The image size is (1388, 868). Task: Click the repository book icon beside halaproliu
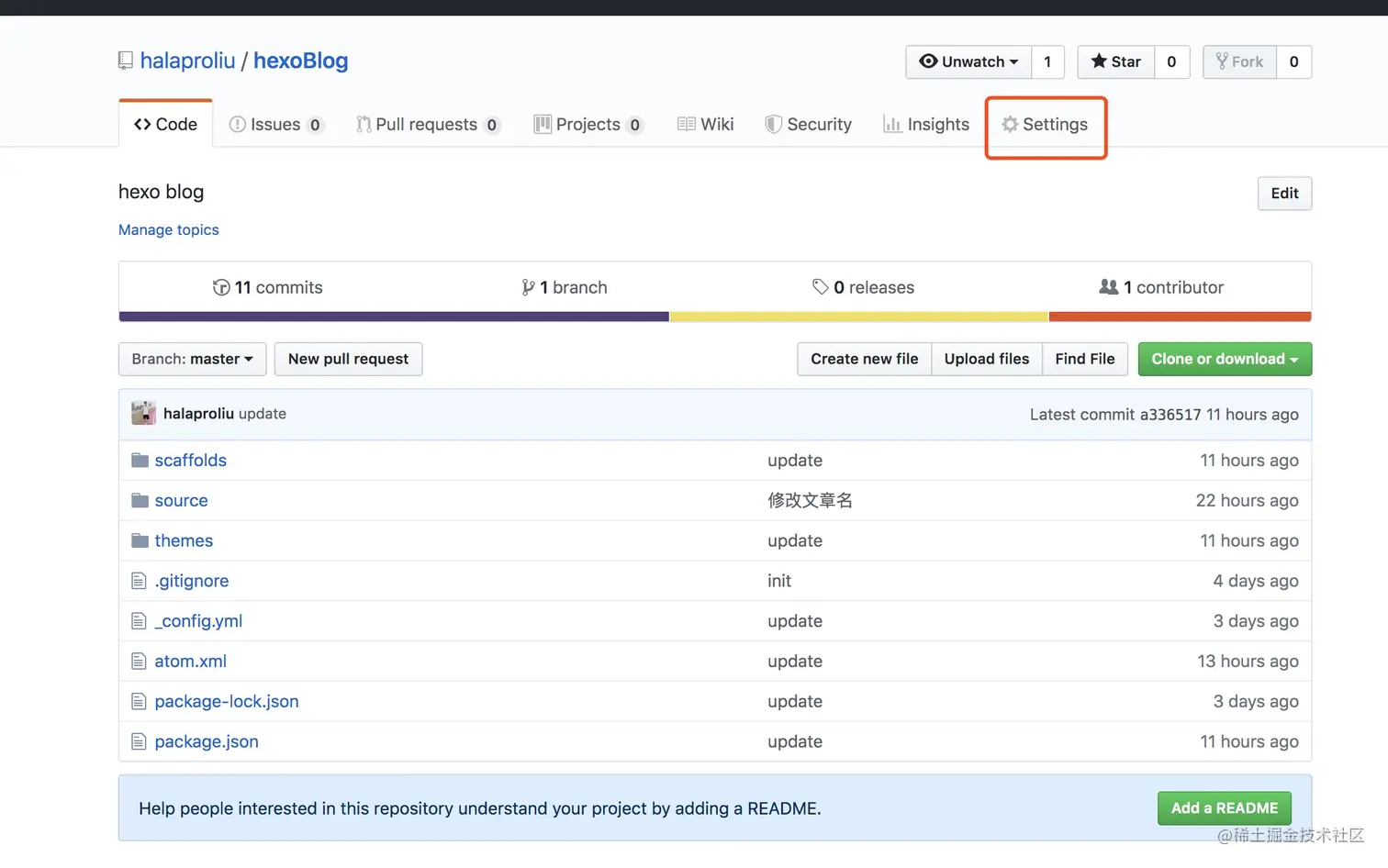[x=126, y=61]
